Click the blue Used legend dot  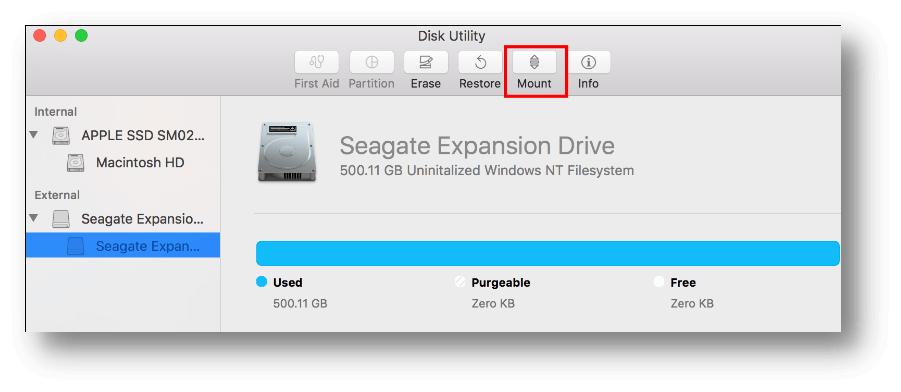(x=261, y=282)
